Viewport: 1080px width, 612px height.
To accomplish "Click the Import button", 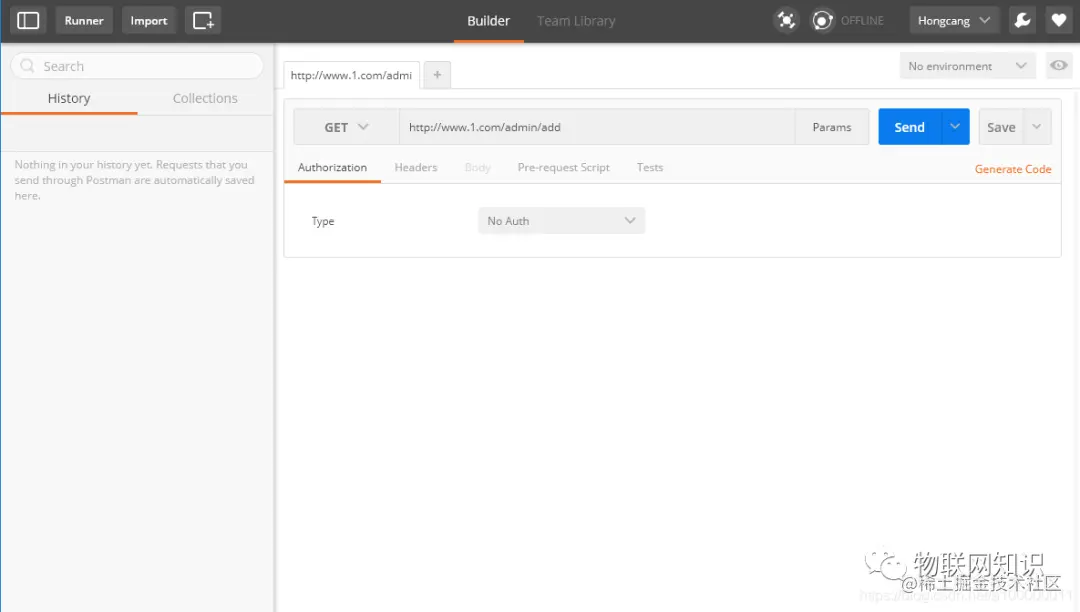I will click(x=149, y=21).
